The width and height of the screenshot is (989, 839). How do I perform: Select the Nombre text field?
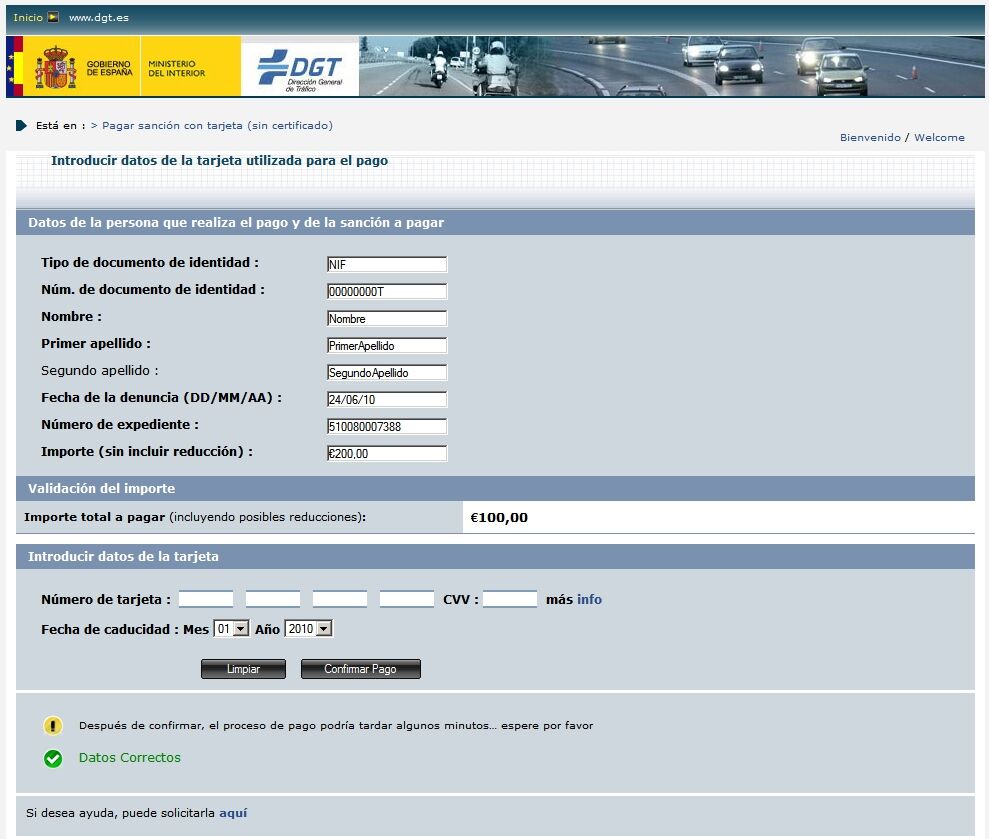coord(387,319)
